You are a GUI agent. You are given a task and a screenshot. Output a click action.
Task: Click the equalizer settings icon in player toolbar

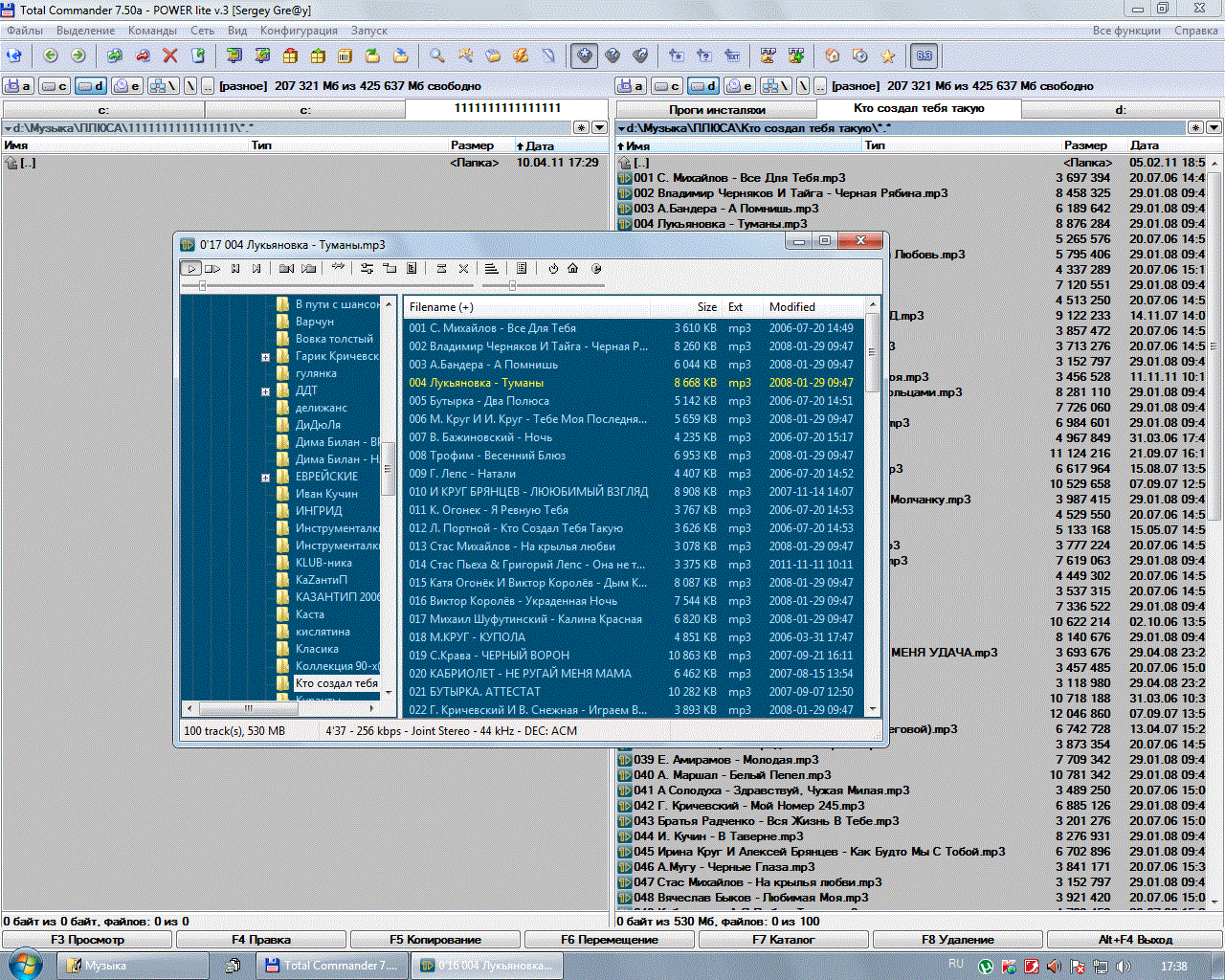click(x=367, y=269)
